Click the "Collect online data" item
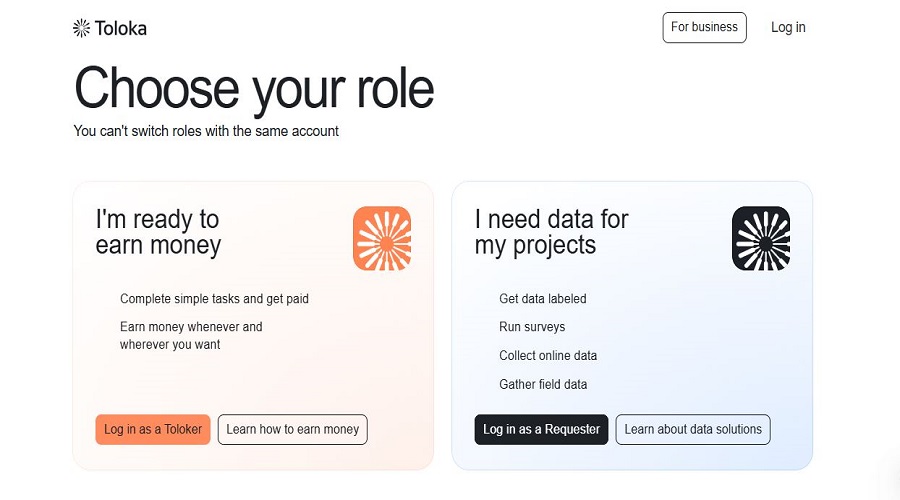900x500 pixels. 548,355
